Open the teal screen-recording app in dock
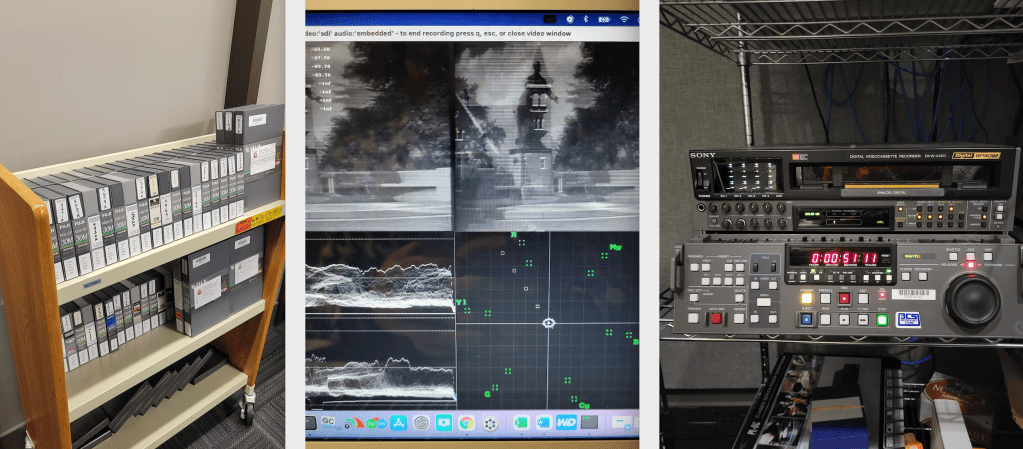Viewport: 1023px width, 449px height. click(x=443, y=423)
